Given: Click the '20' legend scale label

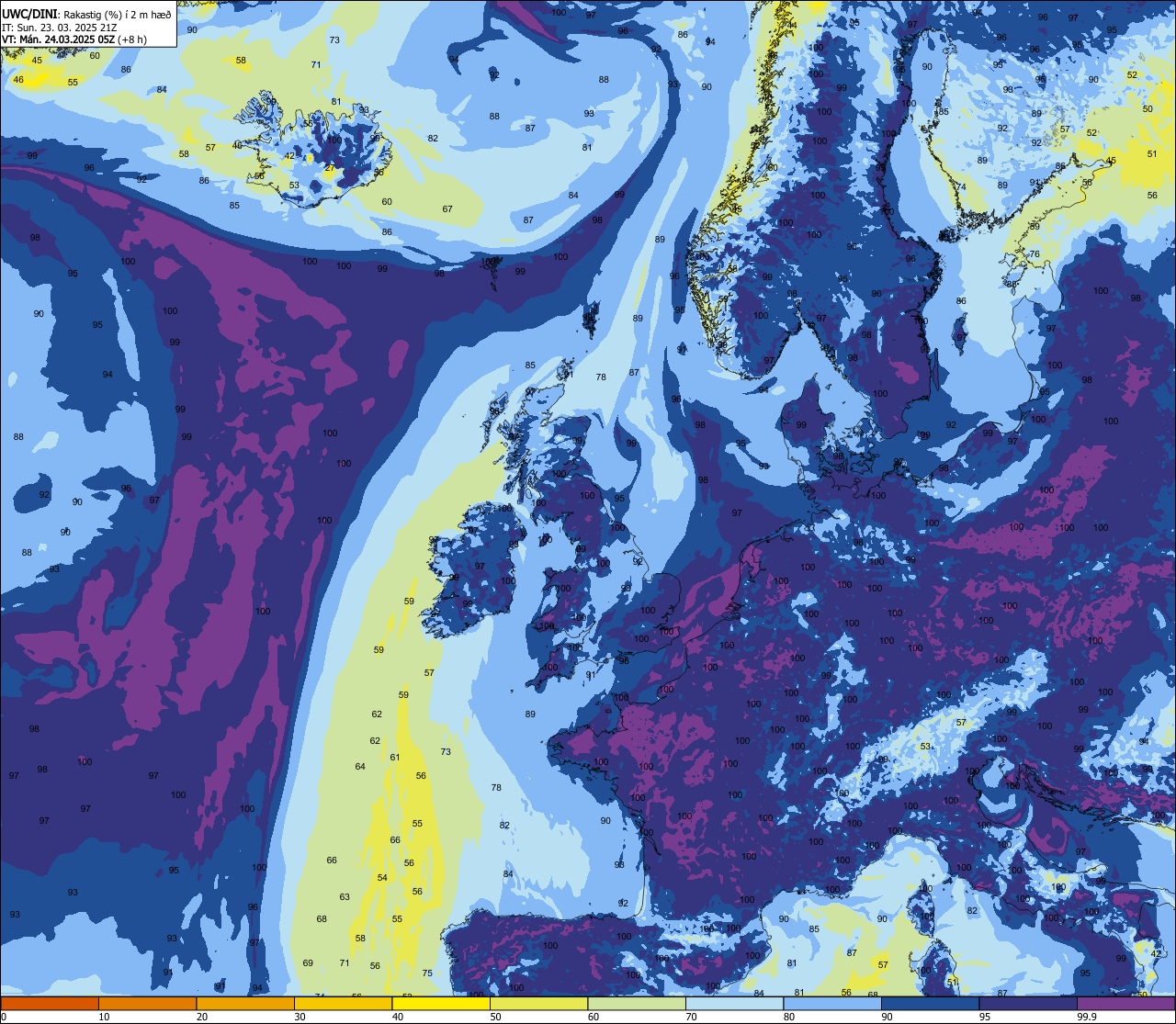Looking at the screenshot, I should pyautogui.click(x=202, y=1017).
